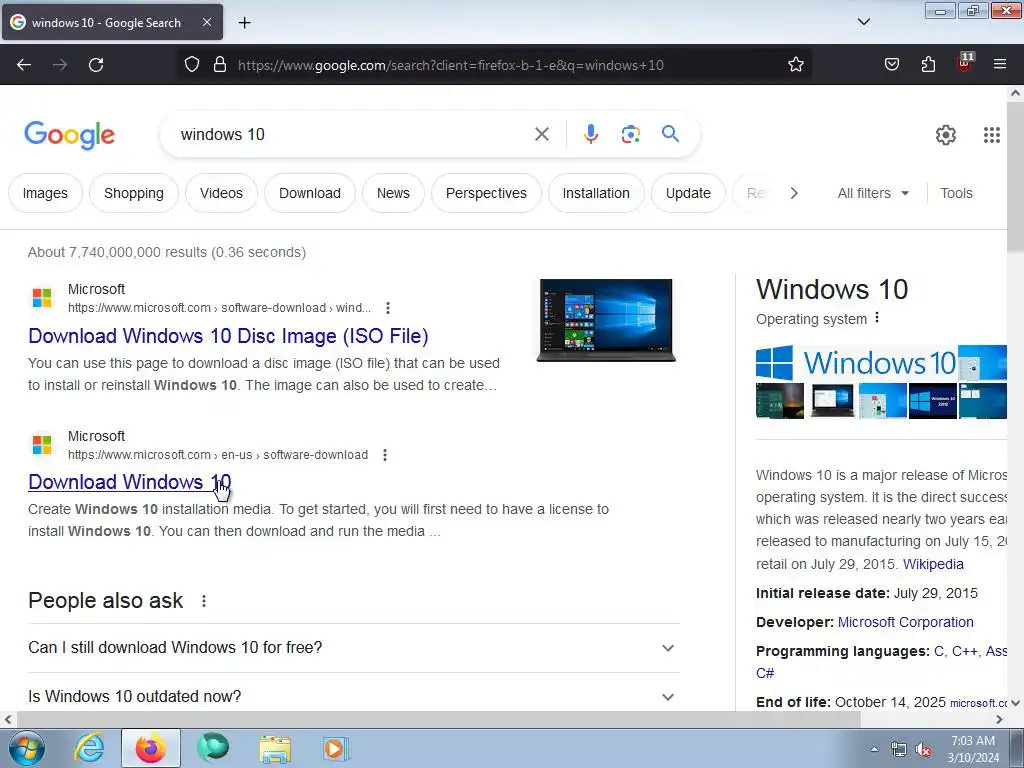
Task: Open knowledge panel more options next to Operating system
Action: pyautogui.click(x=876, y=318)
